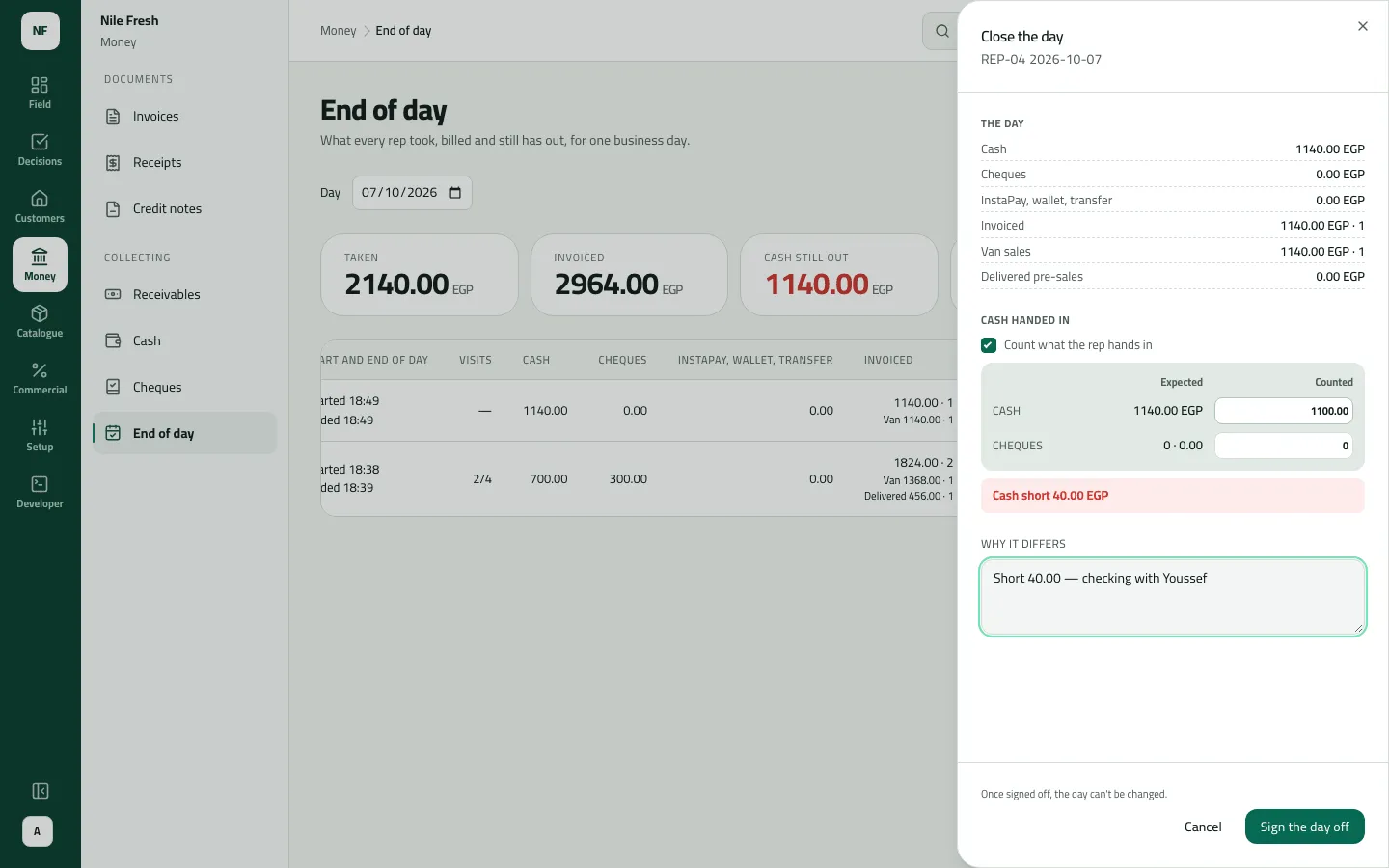This screenshot has width=1389, height=868.
Task: Open the Cash collecting page
Action: [x=184, y=341]
